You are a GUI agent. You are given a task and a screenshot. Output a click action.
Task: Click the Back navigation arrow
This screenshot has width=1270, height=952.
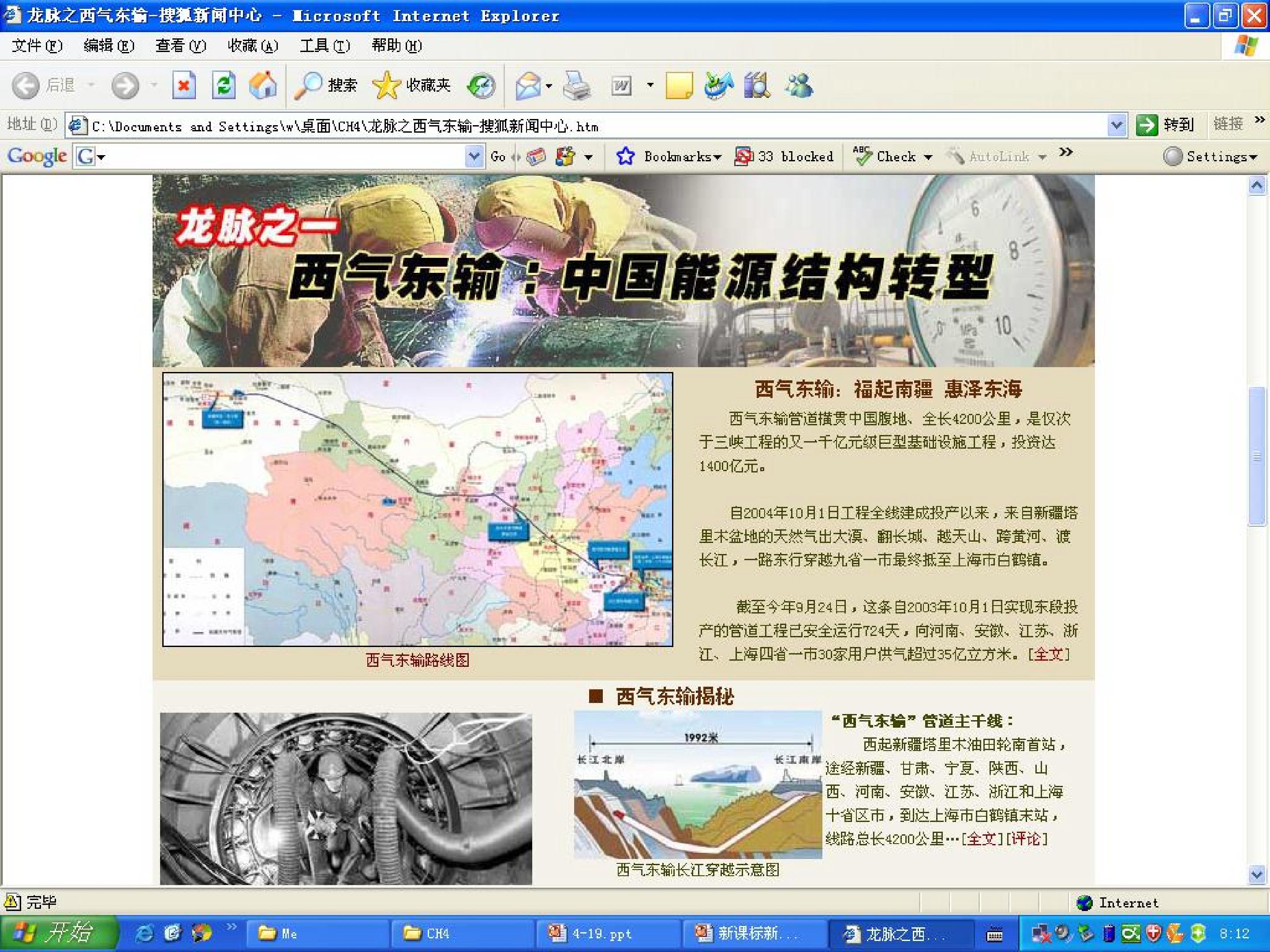(26, 86)
